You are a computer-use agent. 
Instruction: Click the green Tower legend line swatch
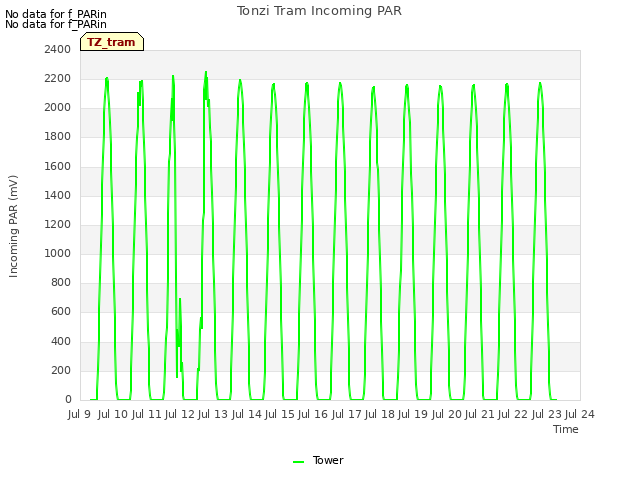click(298, 462)
